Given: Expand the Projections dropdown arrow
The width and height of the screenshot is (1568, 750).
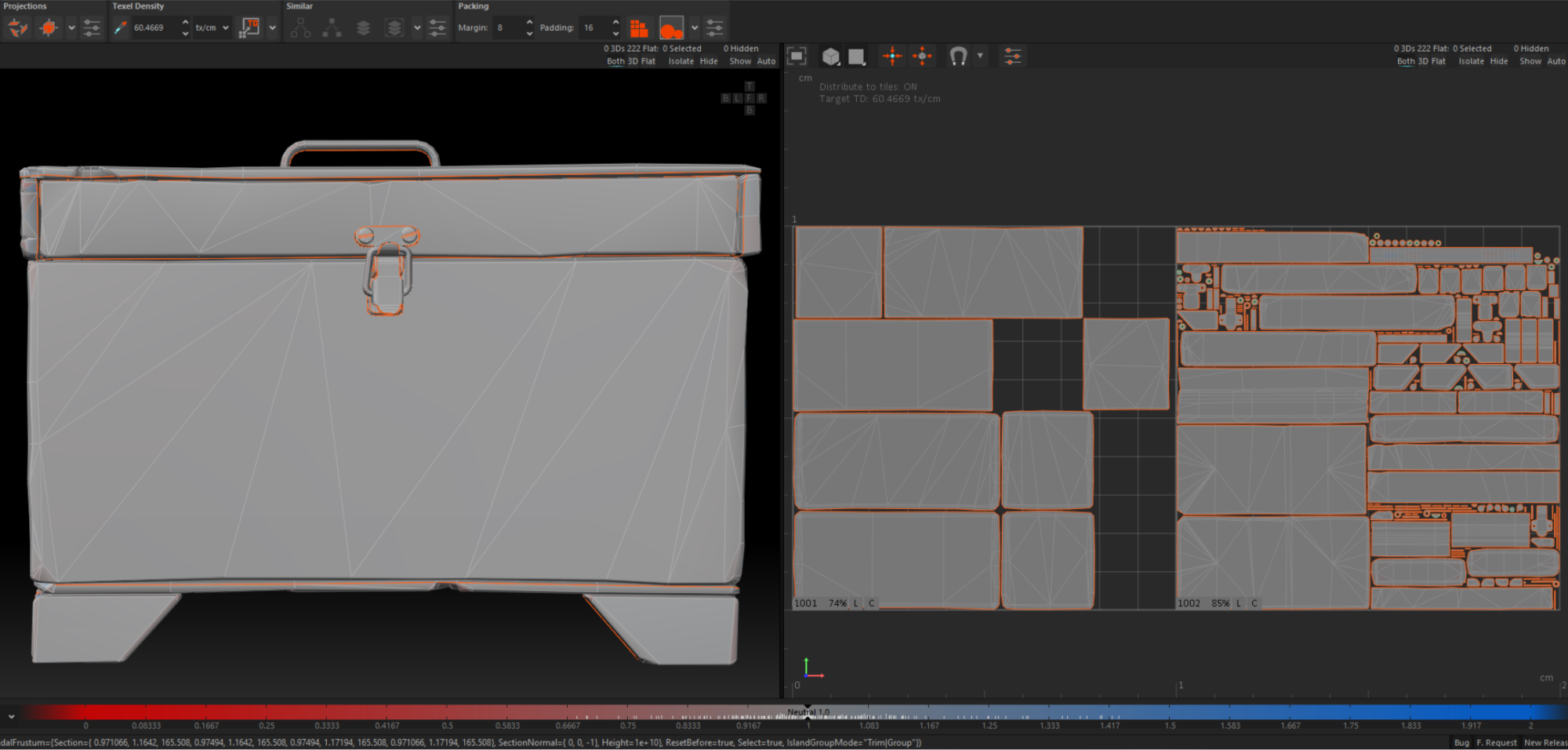Looking at the screenshot, I should (71, 28).
